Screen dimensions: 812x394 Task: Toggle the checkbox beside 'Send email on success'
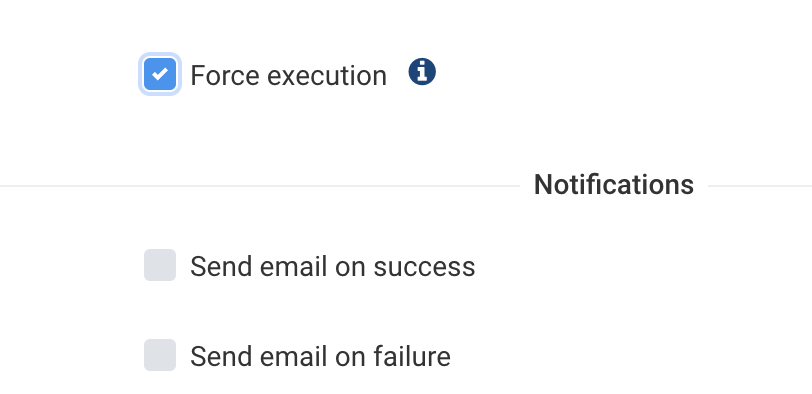coord(160,265)
